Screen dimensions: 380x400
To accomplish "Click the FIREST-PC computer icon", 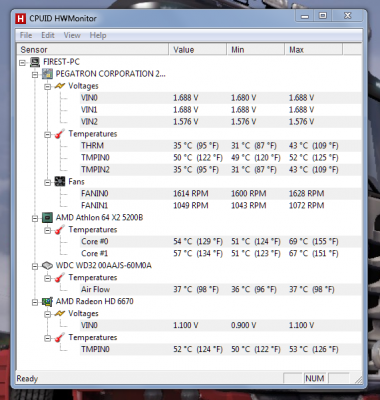I will tap(35, 62).
